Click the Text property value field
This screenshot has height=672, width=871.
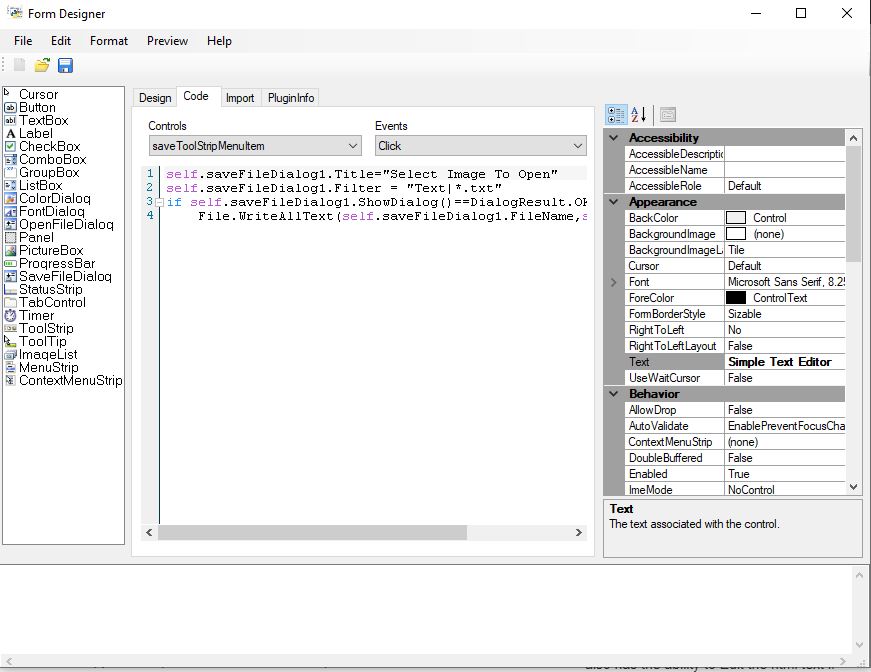785,362
